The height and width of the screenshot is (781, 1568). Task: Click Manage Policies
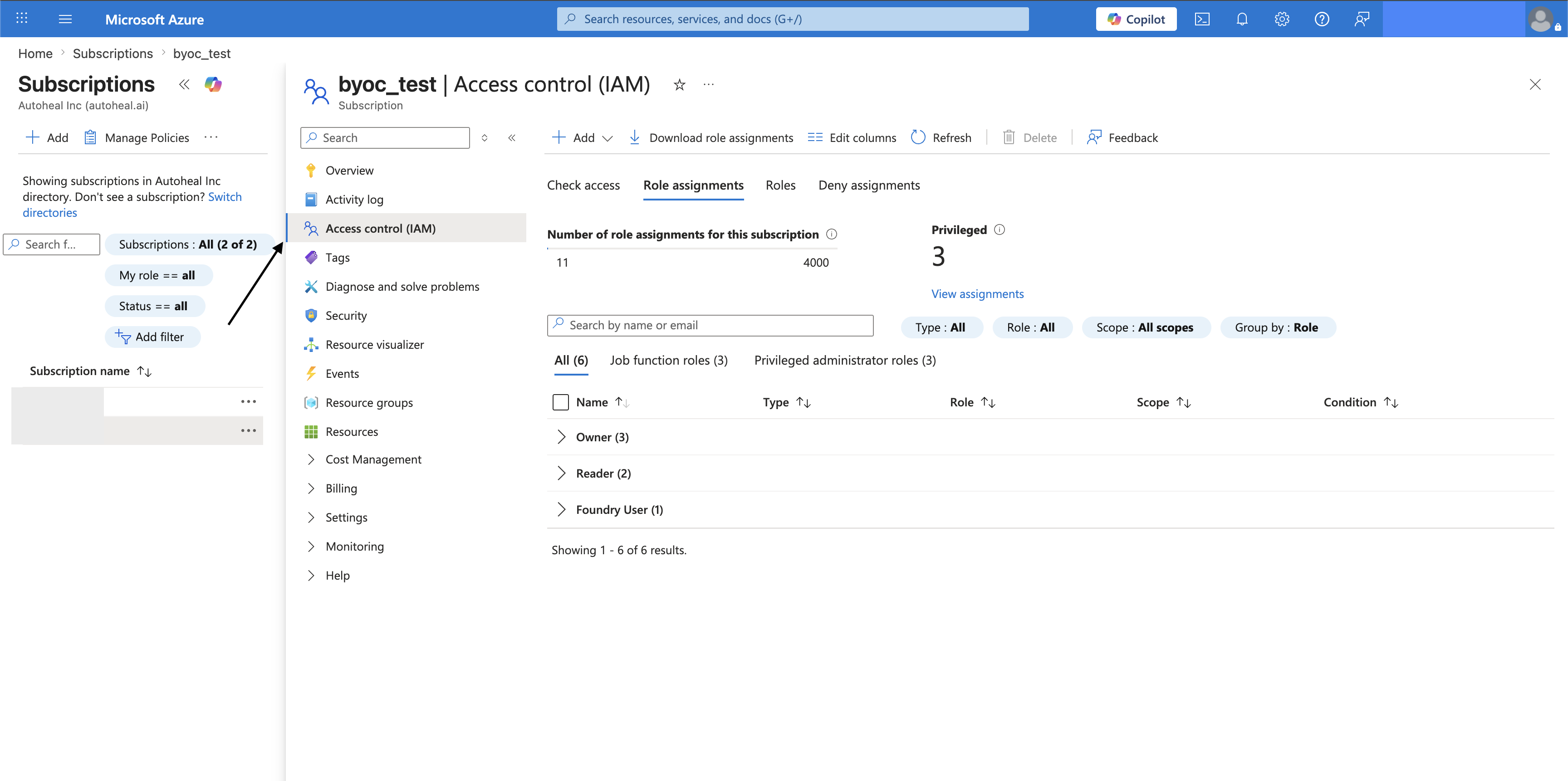click(137, 137)
